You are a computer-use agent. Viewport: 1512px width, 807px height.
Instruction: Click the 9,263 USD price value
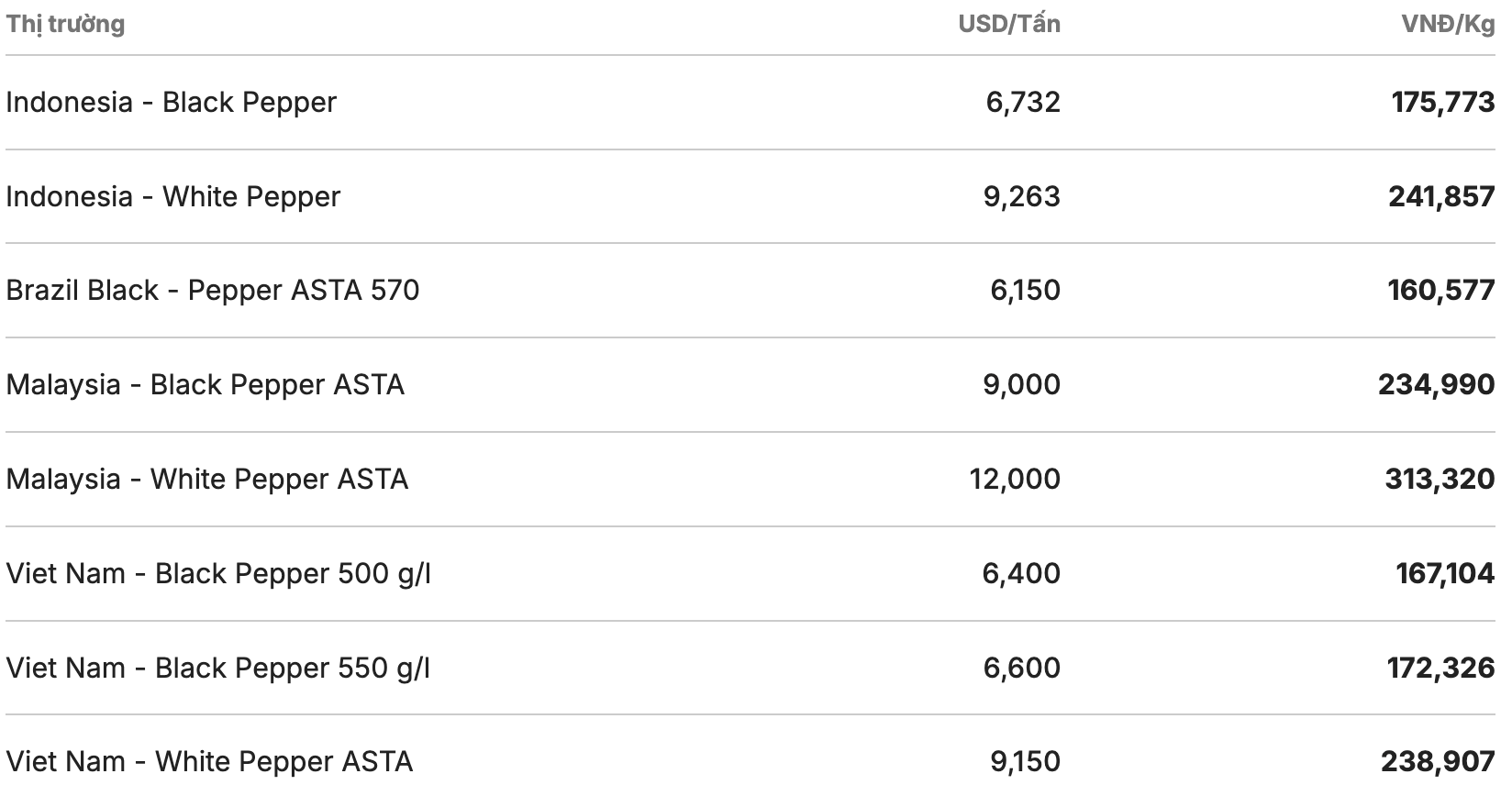point(1021,196)
